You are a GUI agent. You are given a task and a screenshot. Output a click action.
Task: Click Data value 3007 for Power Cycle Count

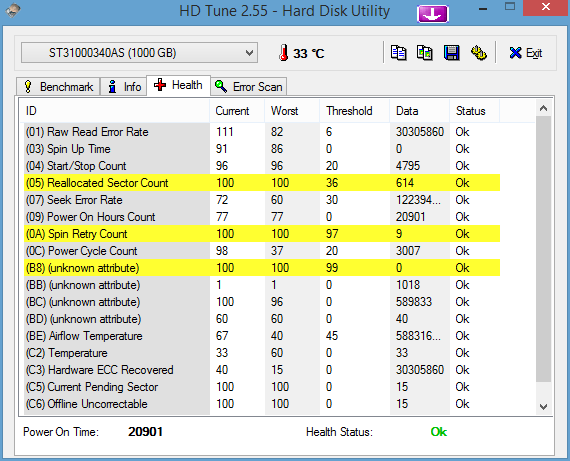tap(408, 251)
